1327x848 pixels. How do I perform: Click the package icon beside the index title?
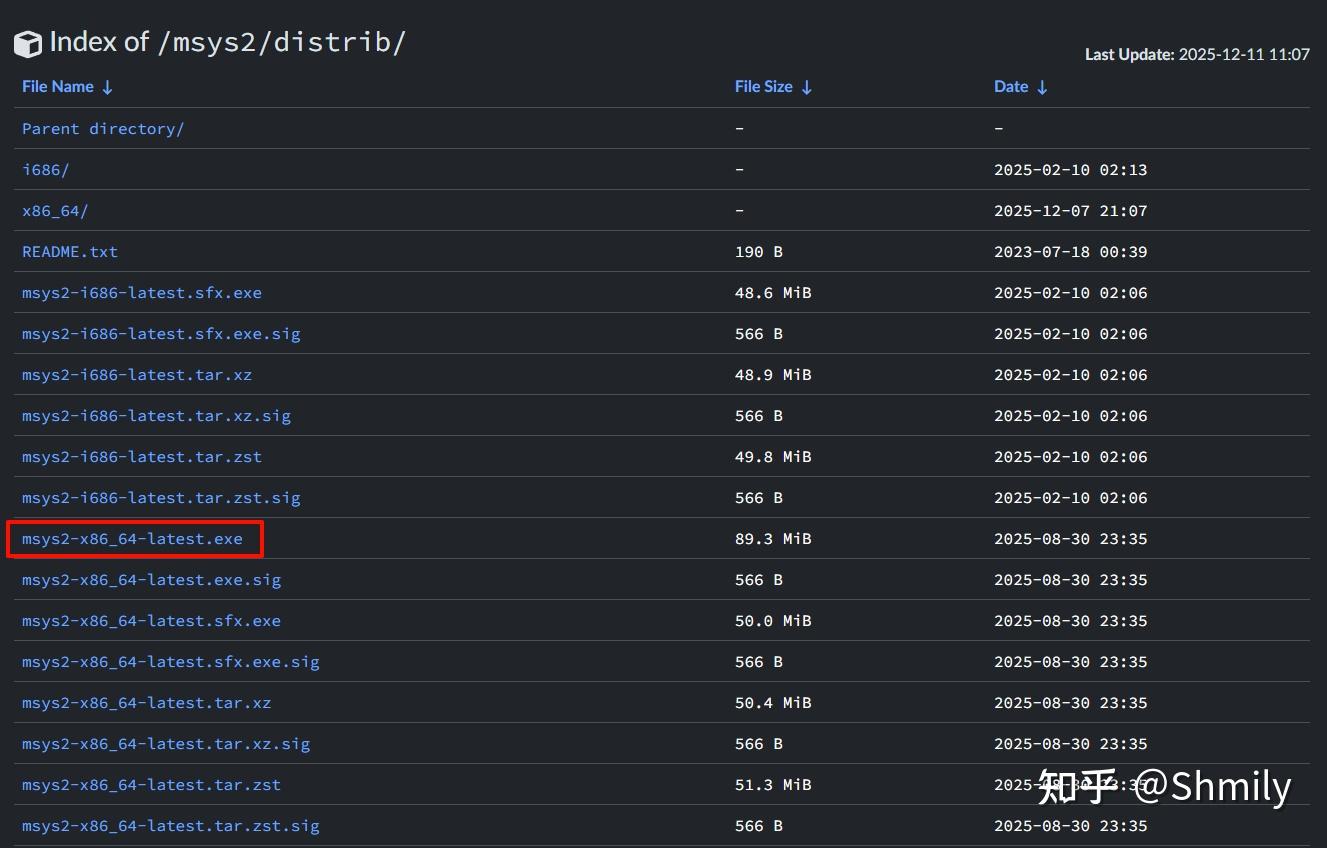pos(27,42)
